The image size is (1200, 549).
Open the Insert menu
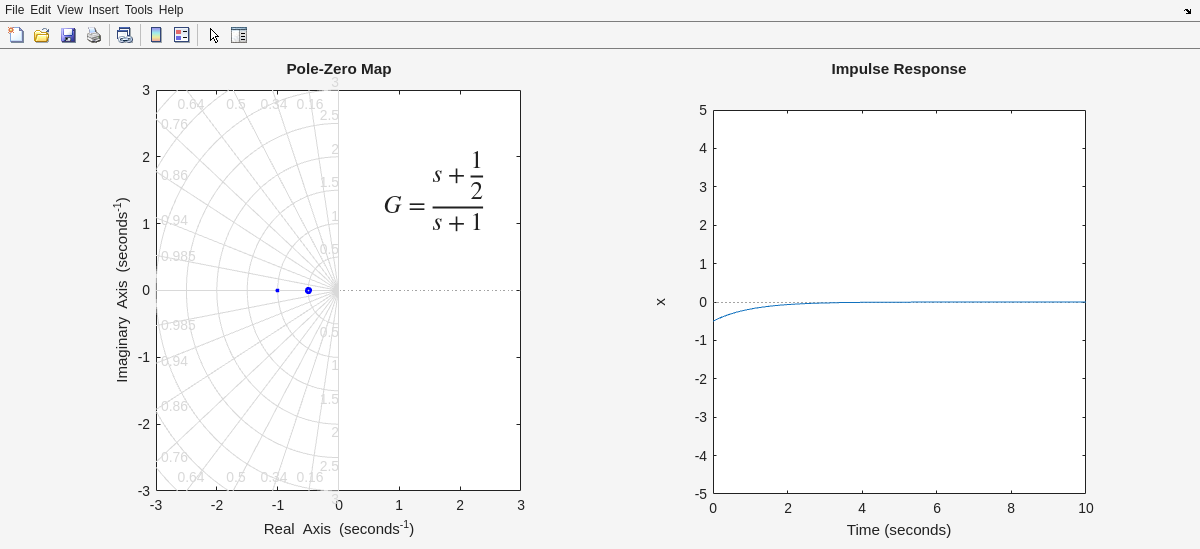tap(103, 10)
